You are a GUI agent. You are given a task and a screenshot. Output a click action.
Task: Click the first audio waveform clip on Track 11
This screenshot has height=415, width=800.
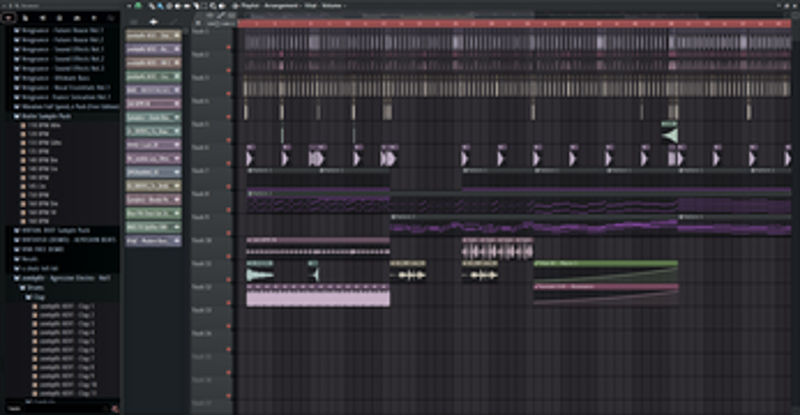click(x=260, y=275)
